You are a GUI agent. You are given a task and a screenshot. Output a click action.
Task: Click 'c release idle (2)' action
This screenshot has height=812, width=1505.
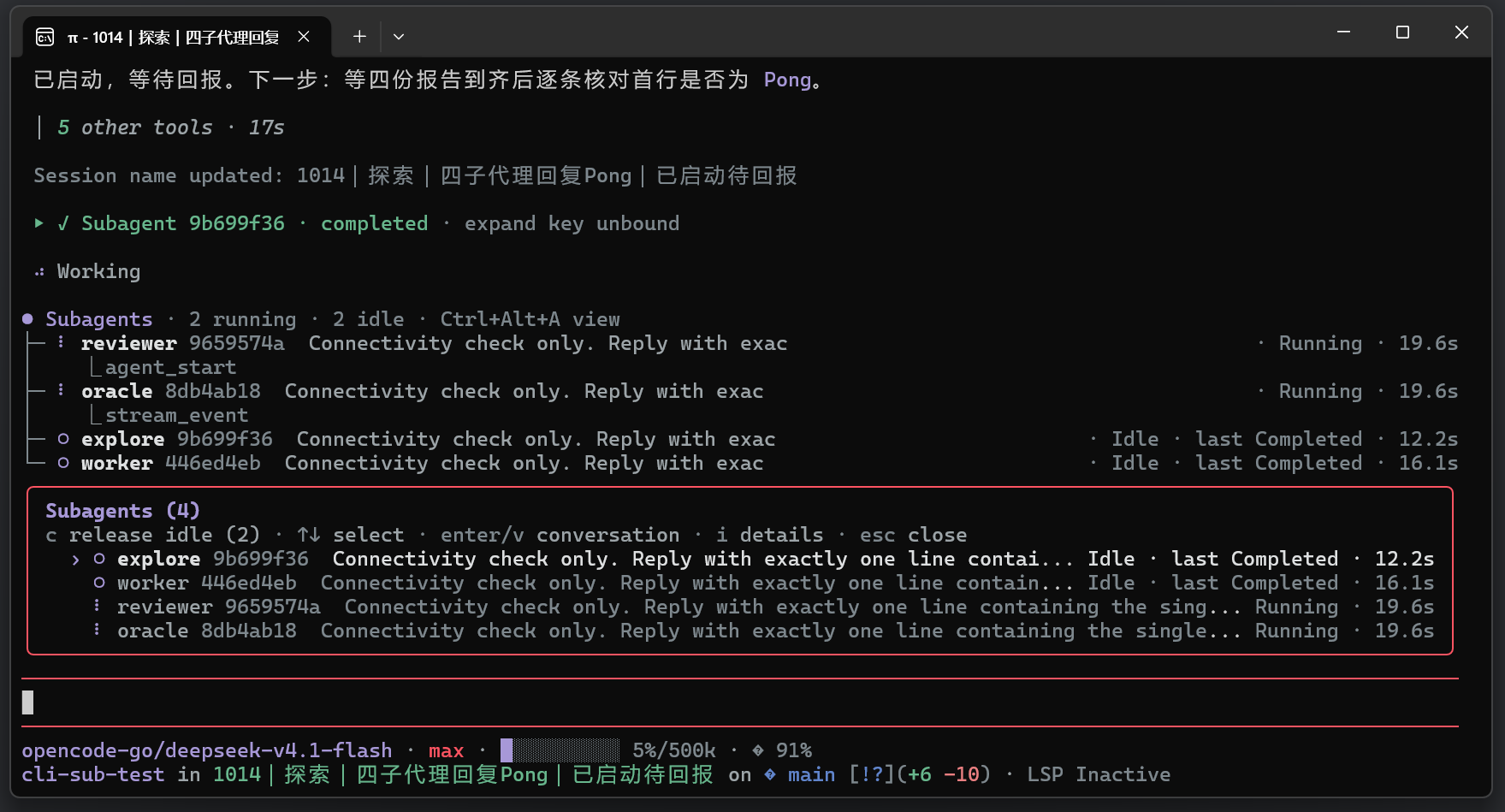click(x=152, y=535)
